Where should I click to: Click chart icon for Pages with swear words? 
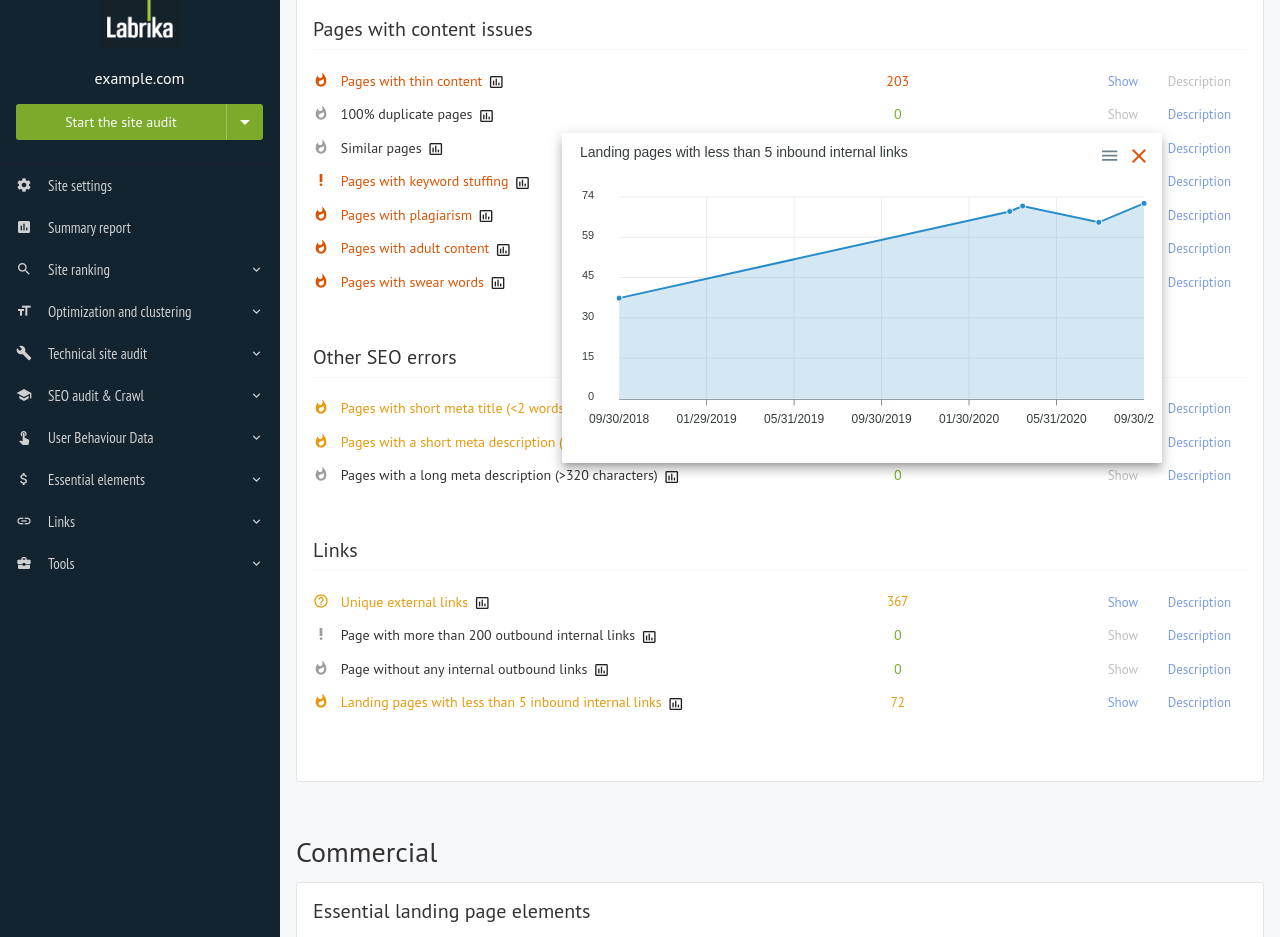(x=498, y=283)
